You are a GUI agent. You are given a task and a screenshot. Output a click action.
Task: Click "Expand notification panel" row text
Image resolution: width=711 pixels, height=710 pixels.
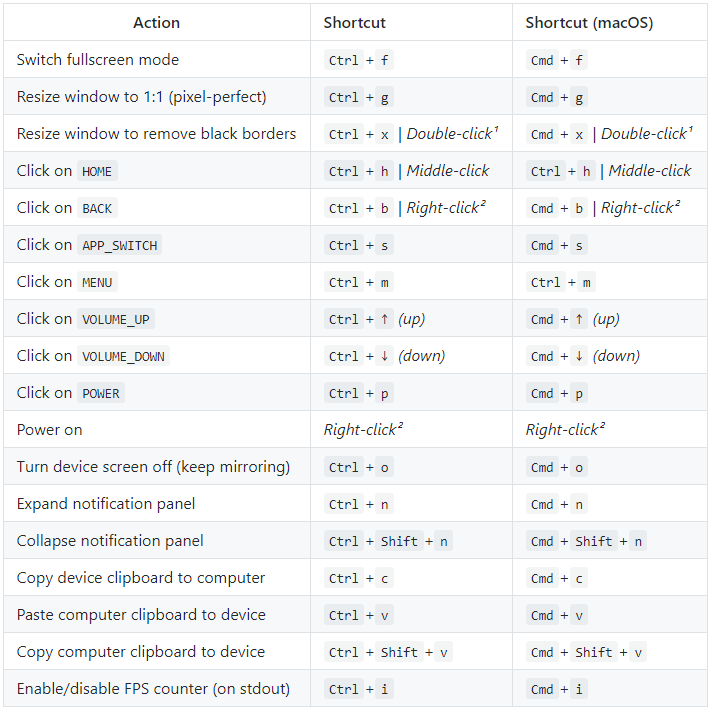coord(106,504)
